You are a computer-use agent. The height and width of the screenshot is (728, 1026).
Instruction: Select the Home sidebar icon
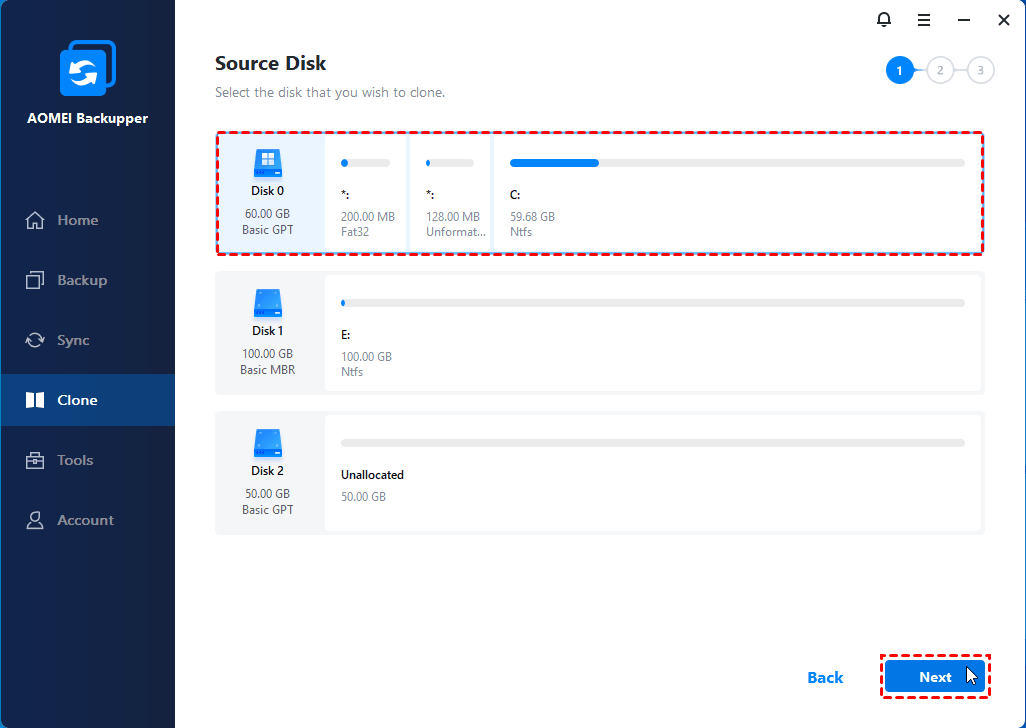click(37, 219)
